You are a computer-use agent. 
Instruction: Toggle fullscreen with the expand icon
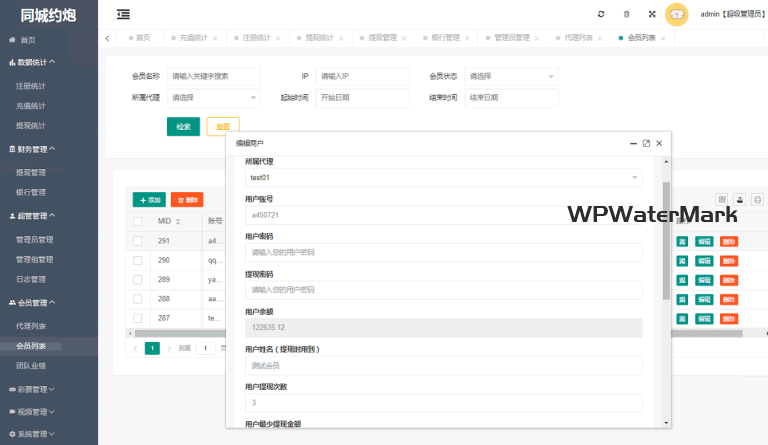coord(652,14)
